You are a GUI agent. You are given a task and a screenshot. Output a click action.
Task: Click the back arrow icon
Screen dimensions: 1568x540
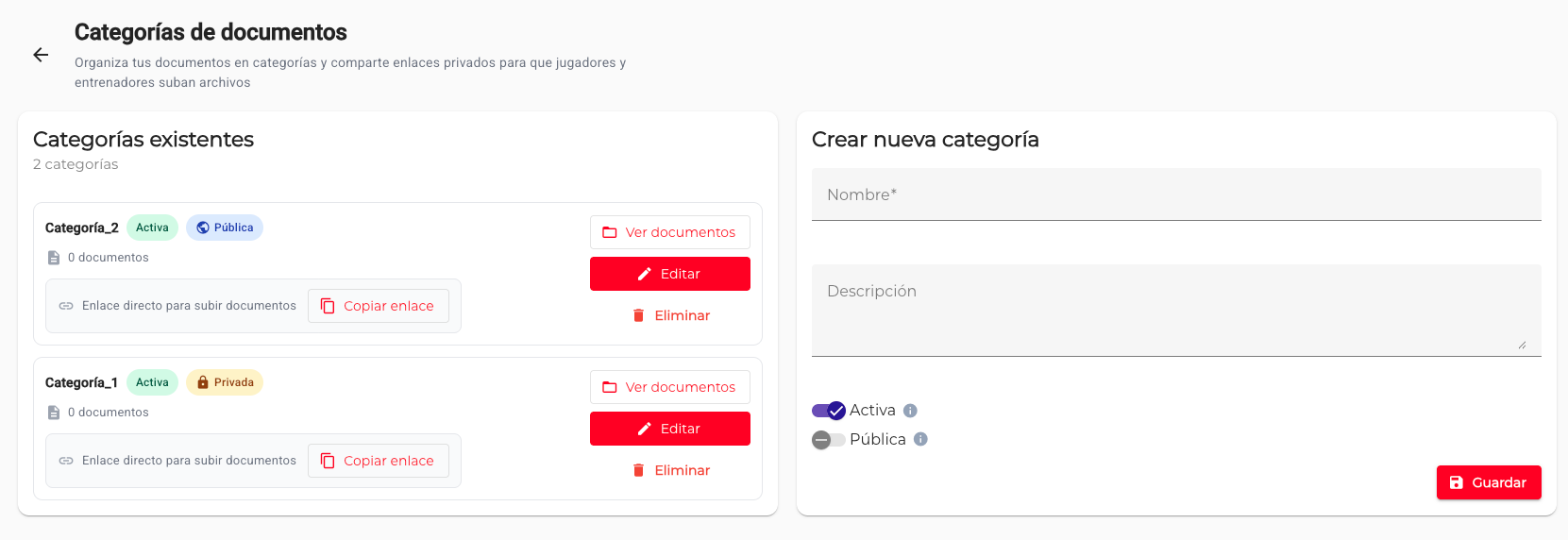click(x=41, y=55)
